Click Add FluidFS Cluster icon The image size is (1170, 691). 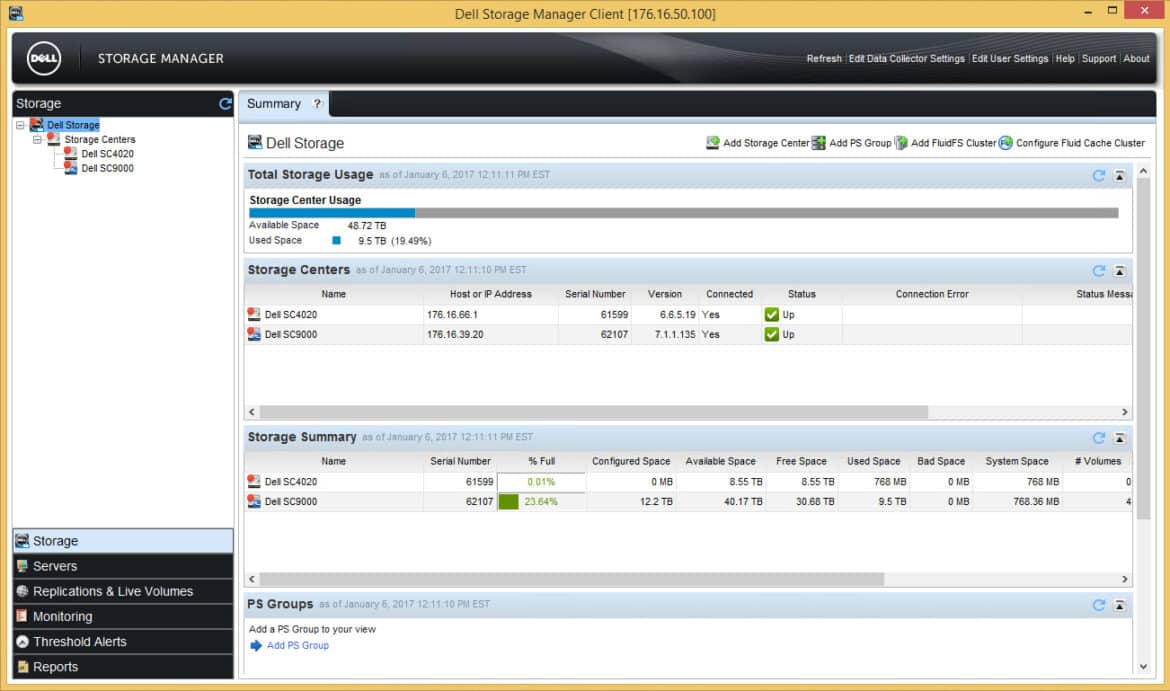coord(901,143)
